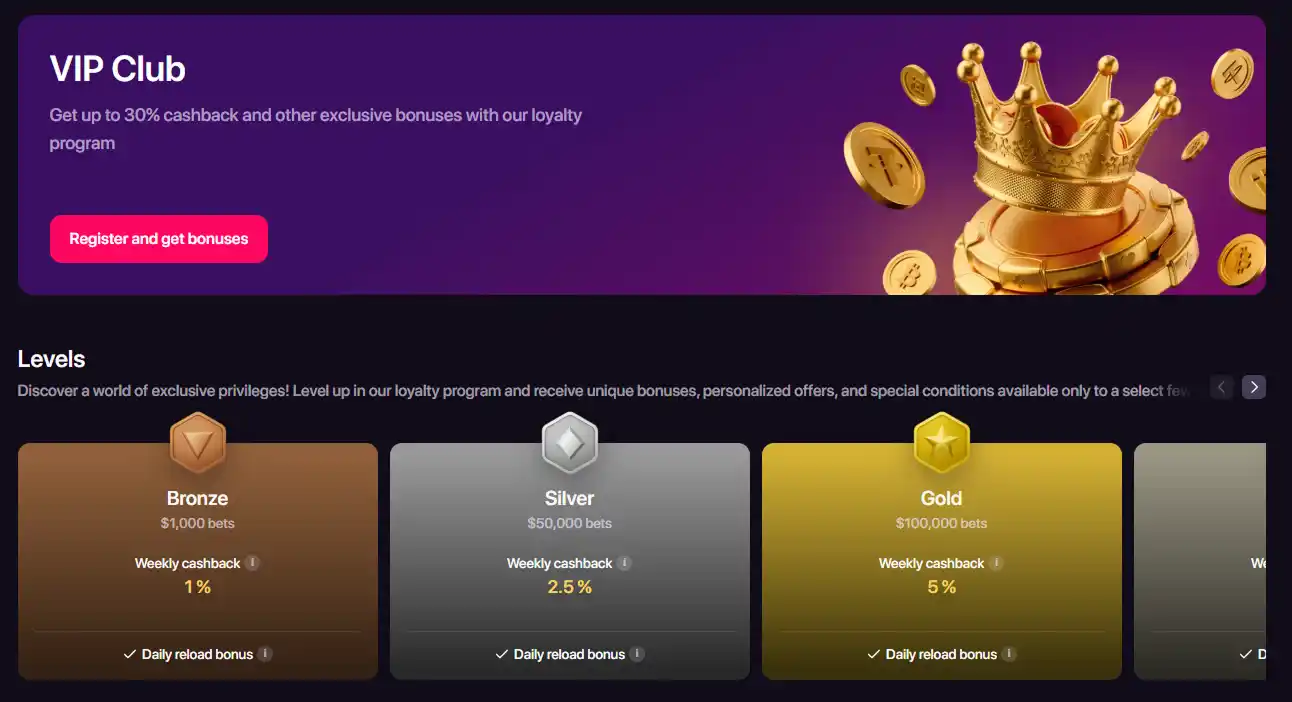Click the Gold Daily reload bonus checkmark
The width and height of the screenshot is (1292, 702).
(x=874, y=654)
